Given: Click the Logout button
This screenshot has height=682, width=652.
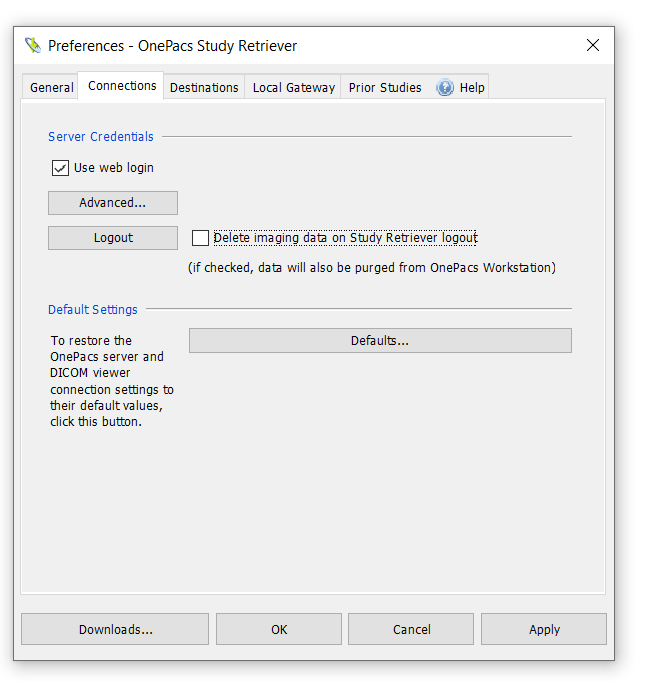Looking at the screenshot, I should [113, 238].
